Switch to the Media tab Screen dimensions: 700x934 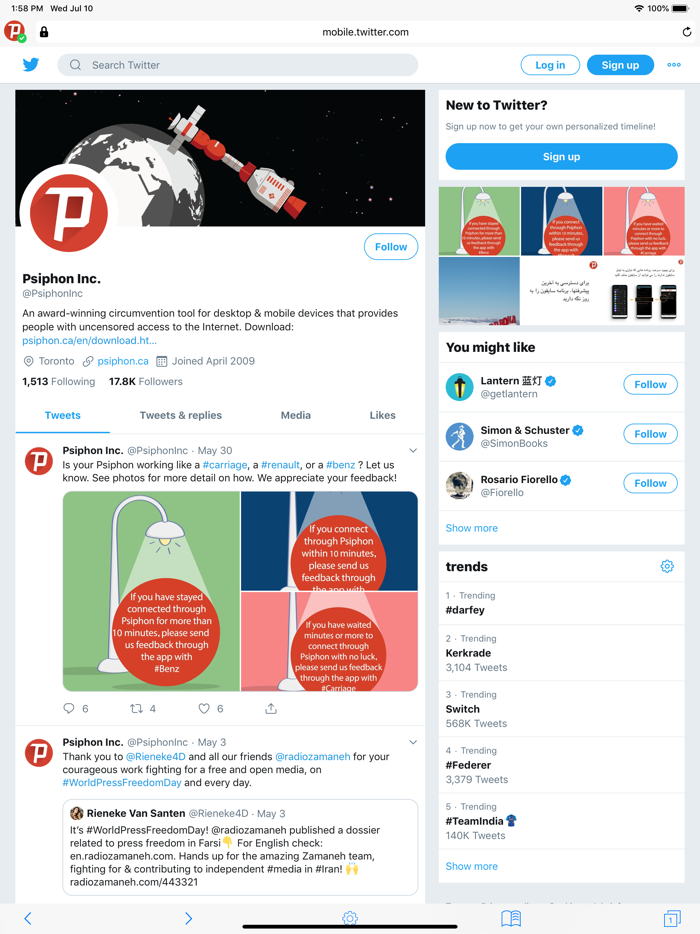[298, 415]
